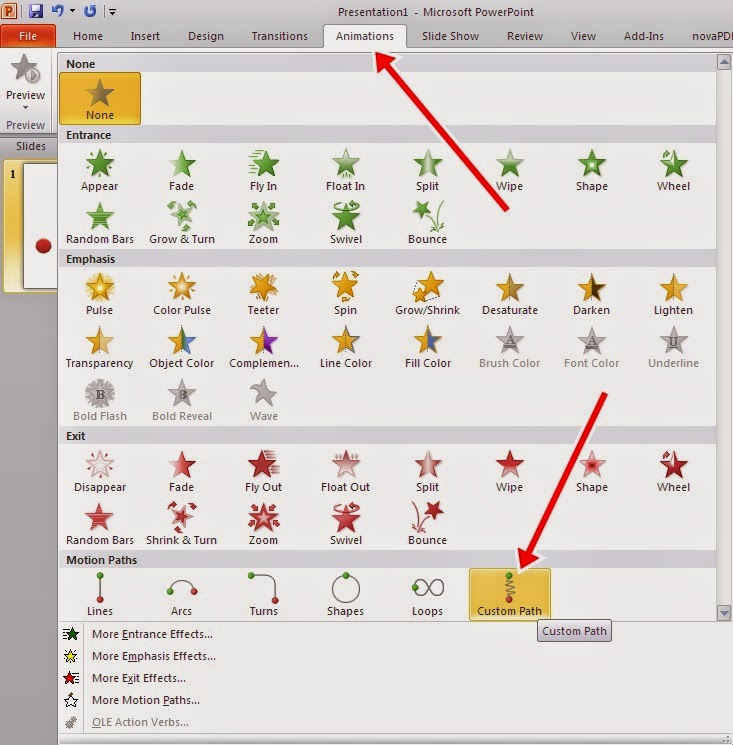
Task: Switch to the View tab
Action: pos(583,36)
